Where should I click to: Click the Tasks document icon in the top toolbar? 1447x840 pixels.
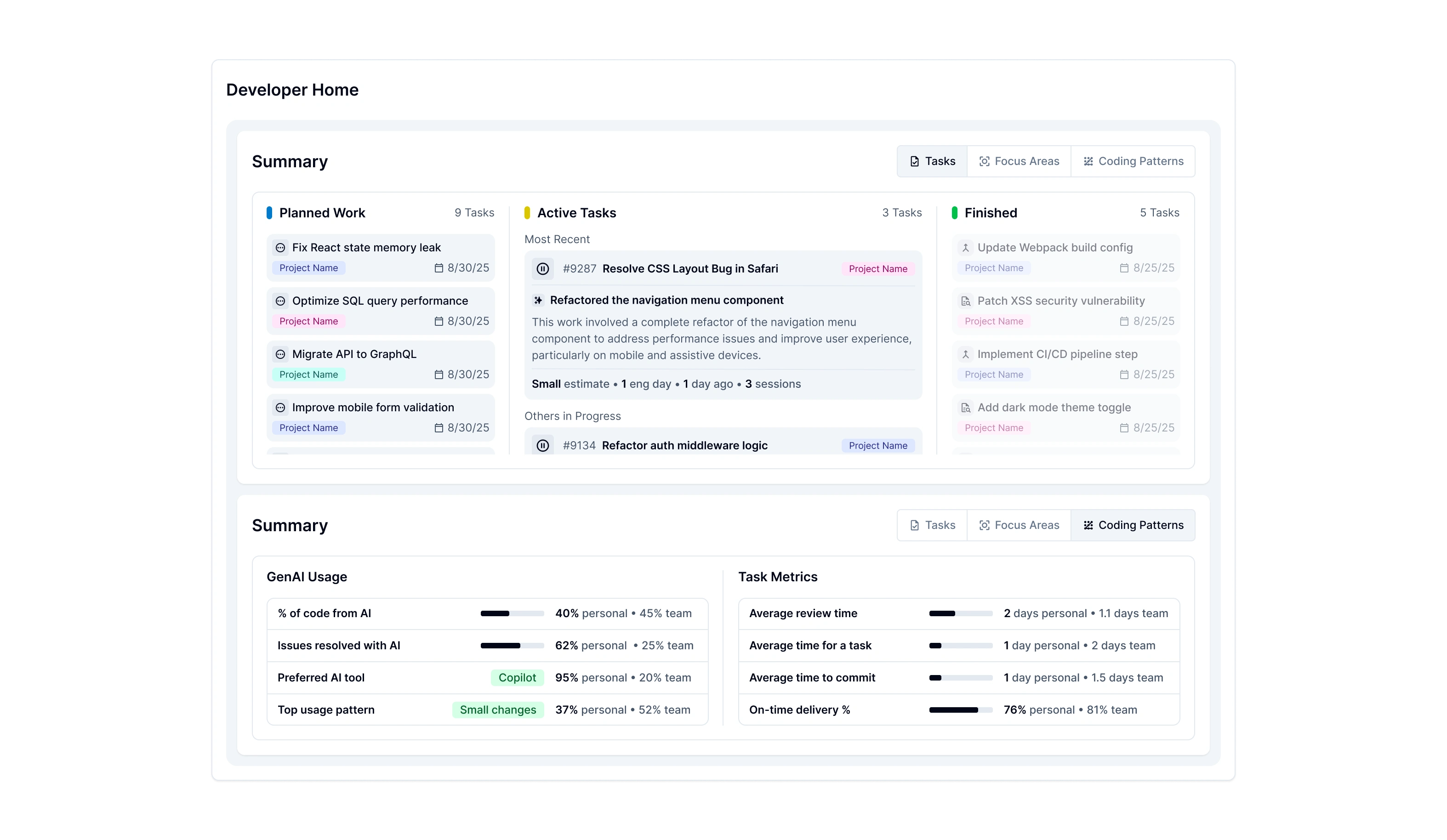915,161
